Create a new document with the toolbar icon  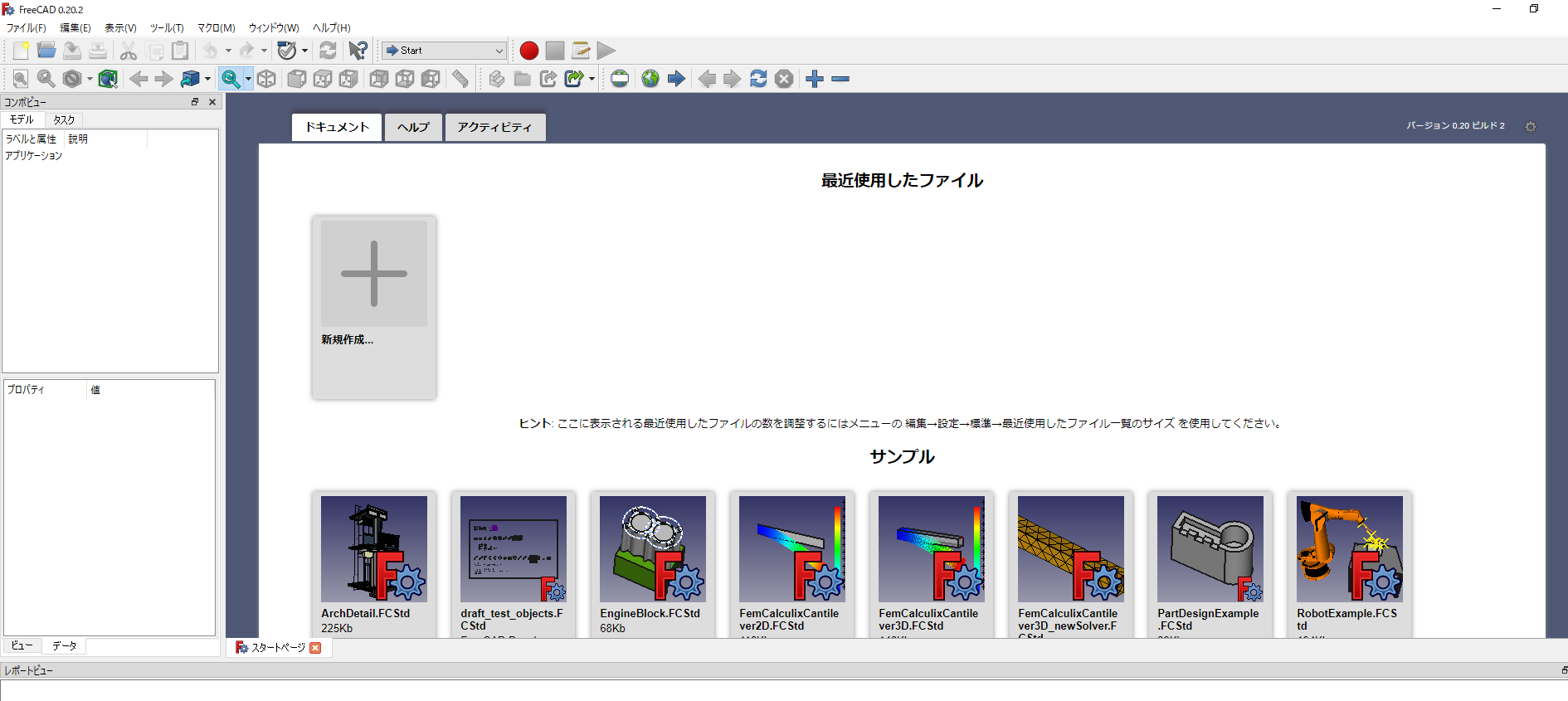pyautogui.click(x=21, y=51)
